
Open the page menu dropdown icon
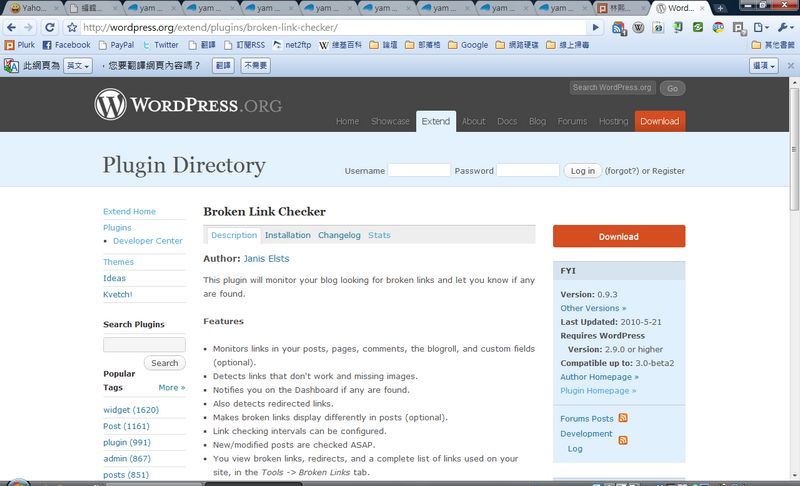[761, 28]
